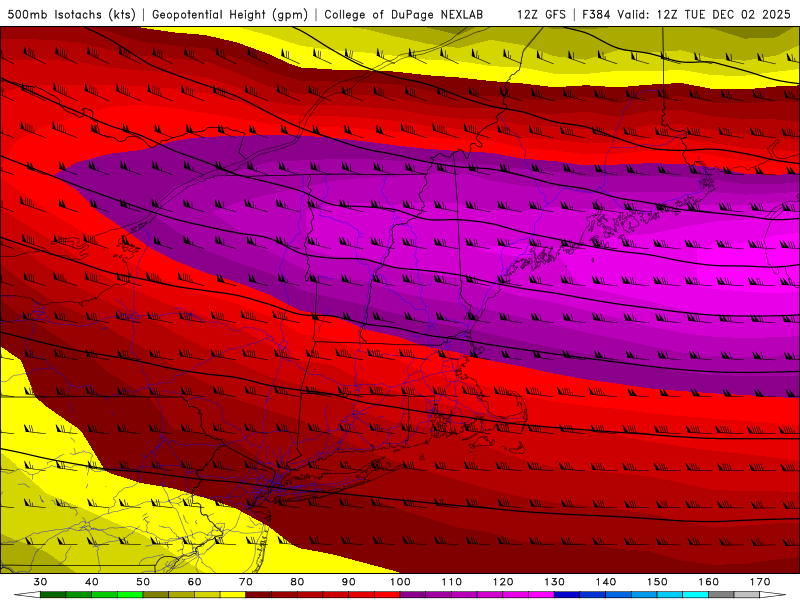The width and height of the screenshot is (800, 600).
Task: Click the "500mb Isotachs (kts)" title text
Action: tap(71, 14)
